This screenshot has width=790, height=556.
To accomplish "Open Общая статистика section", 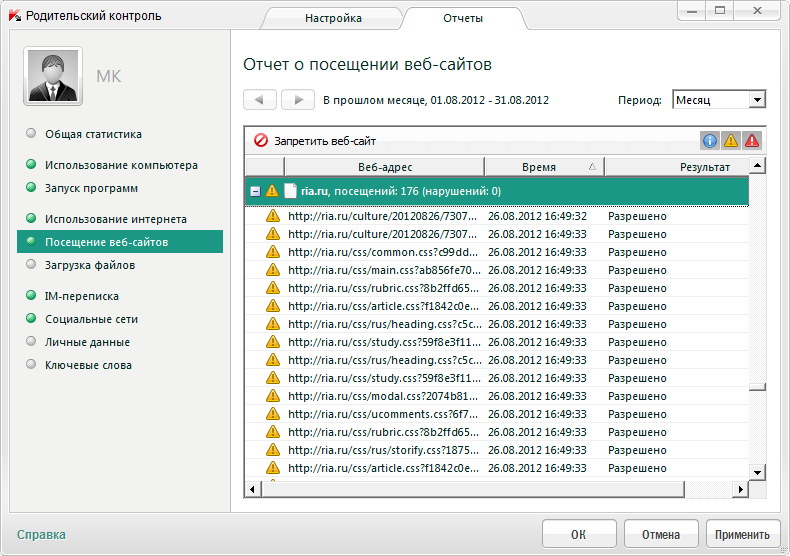I will [93, 134].
